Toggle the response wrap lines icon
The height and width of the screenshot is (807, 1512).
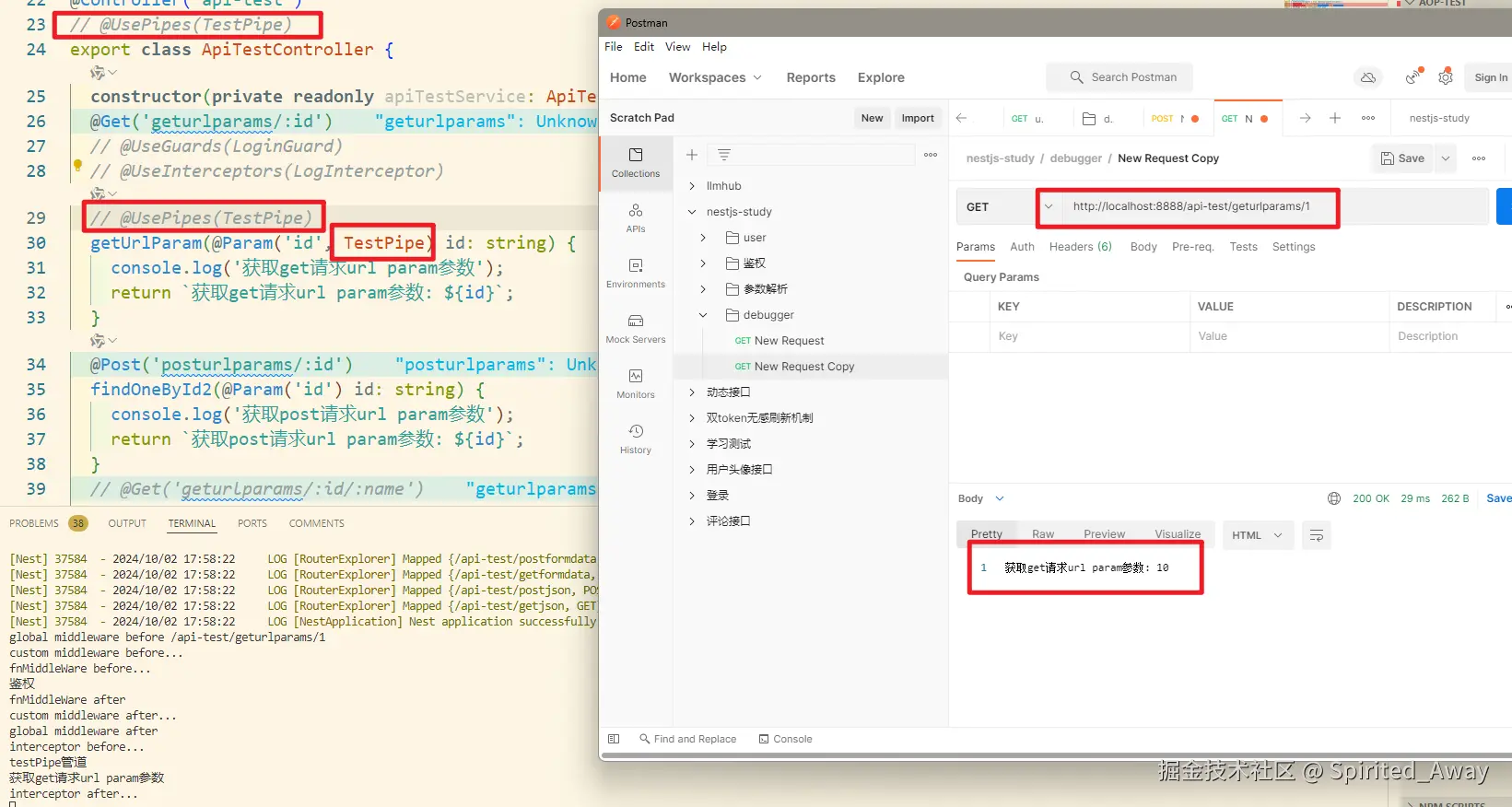click(1317, 535)
